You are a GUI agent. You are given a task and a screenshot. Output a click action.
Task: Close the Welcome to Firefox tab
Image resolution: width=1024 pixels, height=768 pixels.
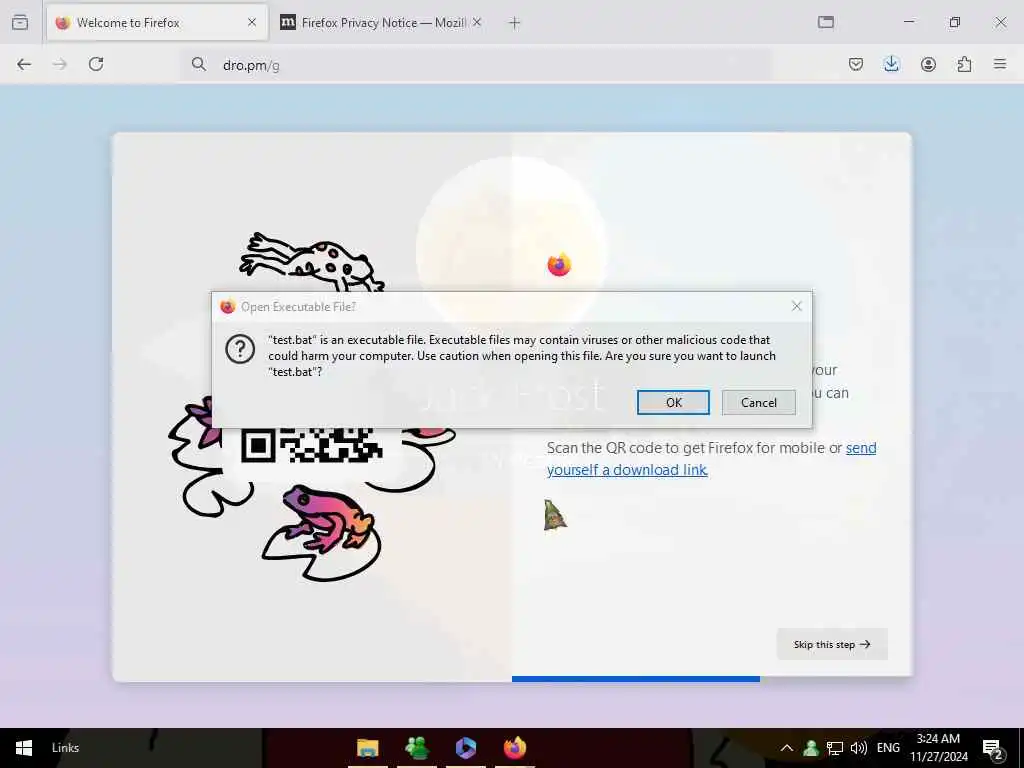click(x=252, y=22)
